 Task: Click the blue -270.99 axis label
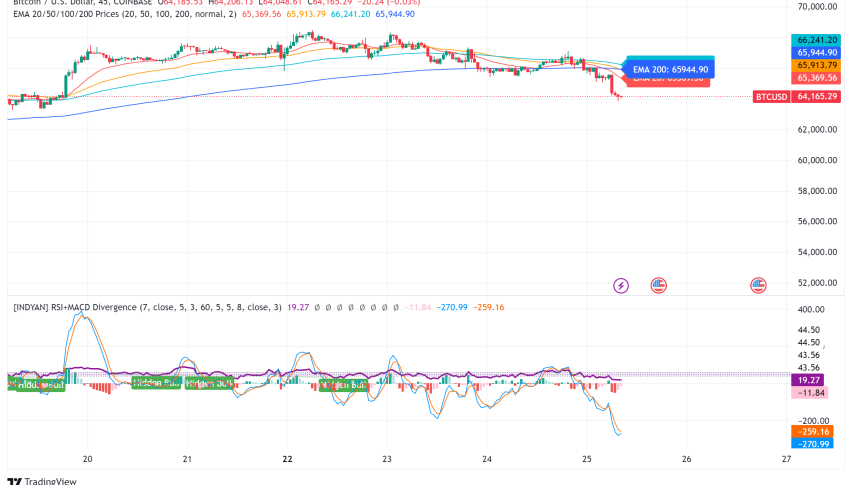[812, 444]
